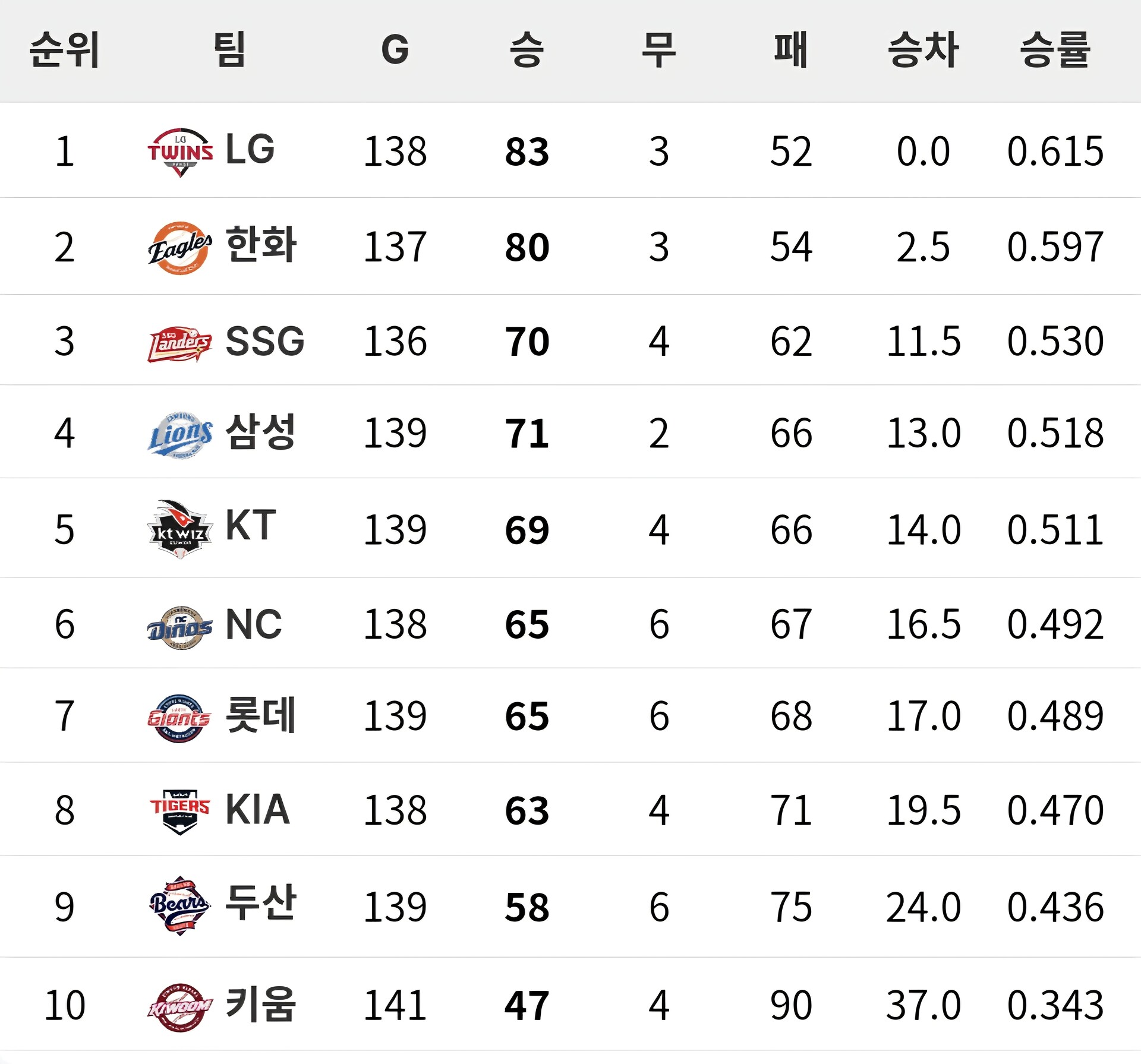The height and width of the screenshot is (1064, 1141).
Task: Click the Hanwha Eagles team logo
Action: click(x=180, y=248)
